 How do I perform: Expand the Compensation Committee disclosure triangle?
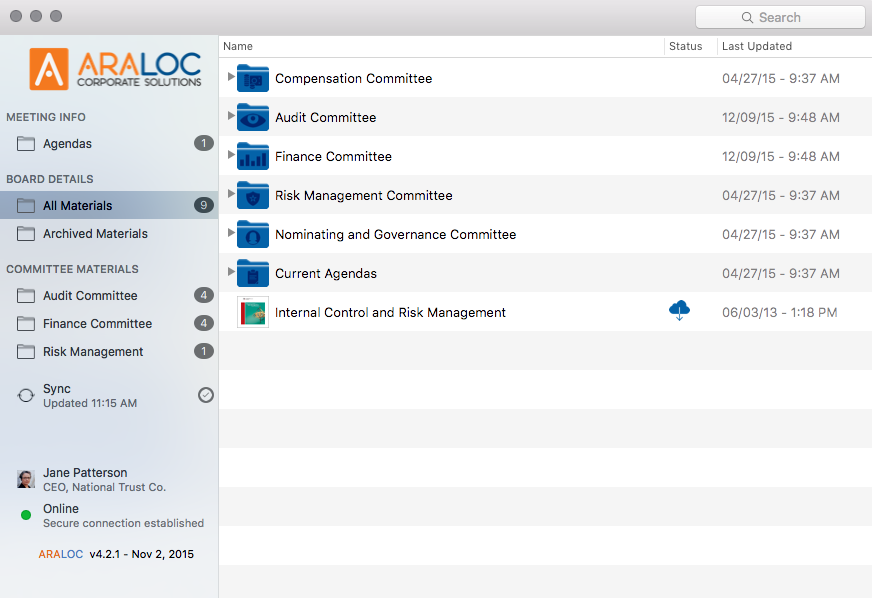click(230, 78)
